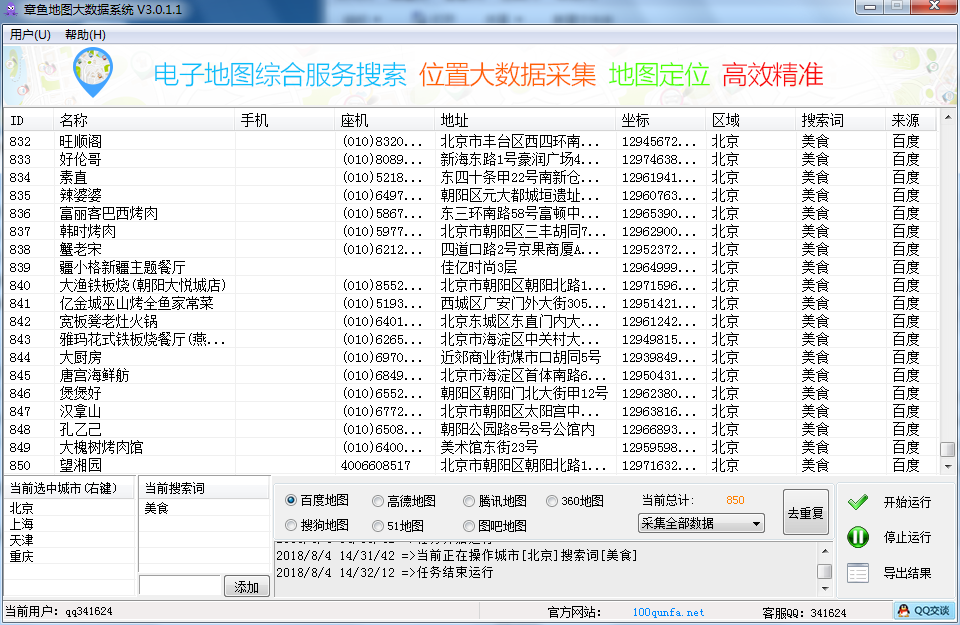Open the 采集全部数据 dropdown
This screenshot has height=625, width=960.
pyautogui.click(x=700, y=523)
